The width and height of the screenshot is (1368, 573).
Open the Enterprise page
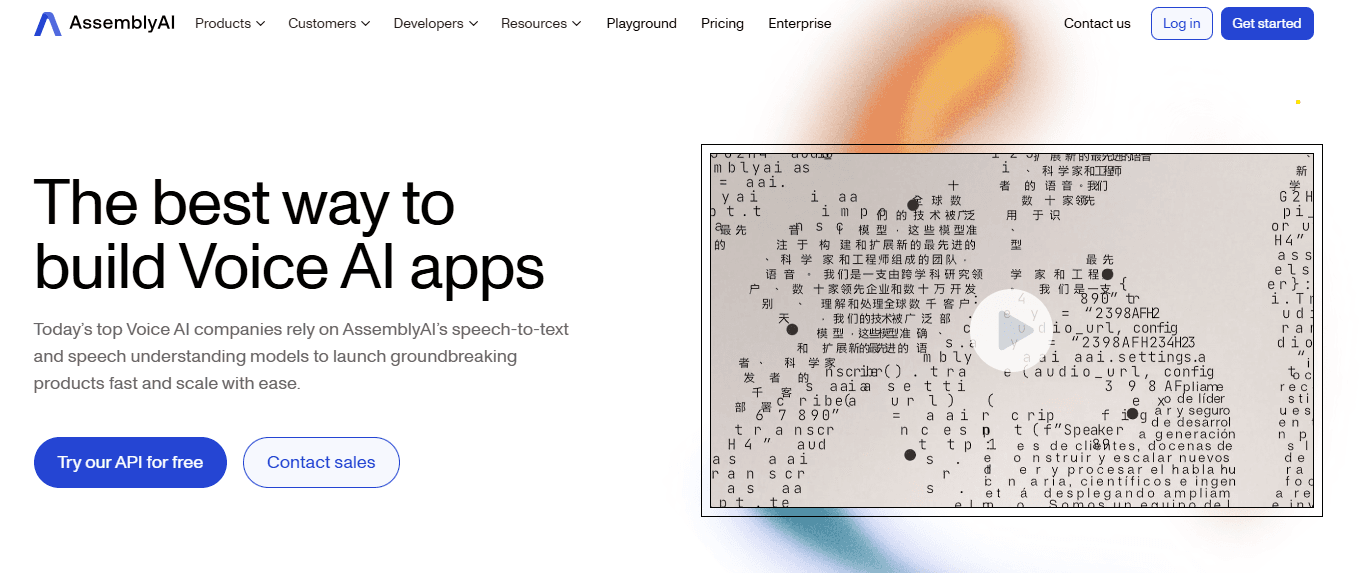pos(800,23)
